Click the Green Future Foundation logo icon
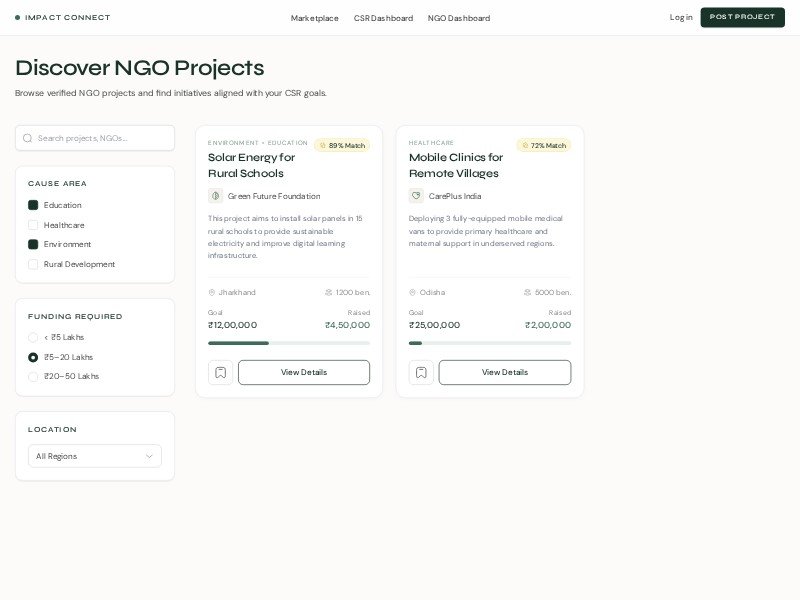Image resolution: width=800 pixels, height=600 pixels. (x=215, y=196)
